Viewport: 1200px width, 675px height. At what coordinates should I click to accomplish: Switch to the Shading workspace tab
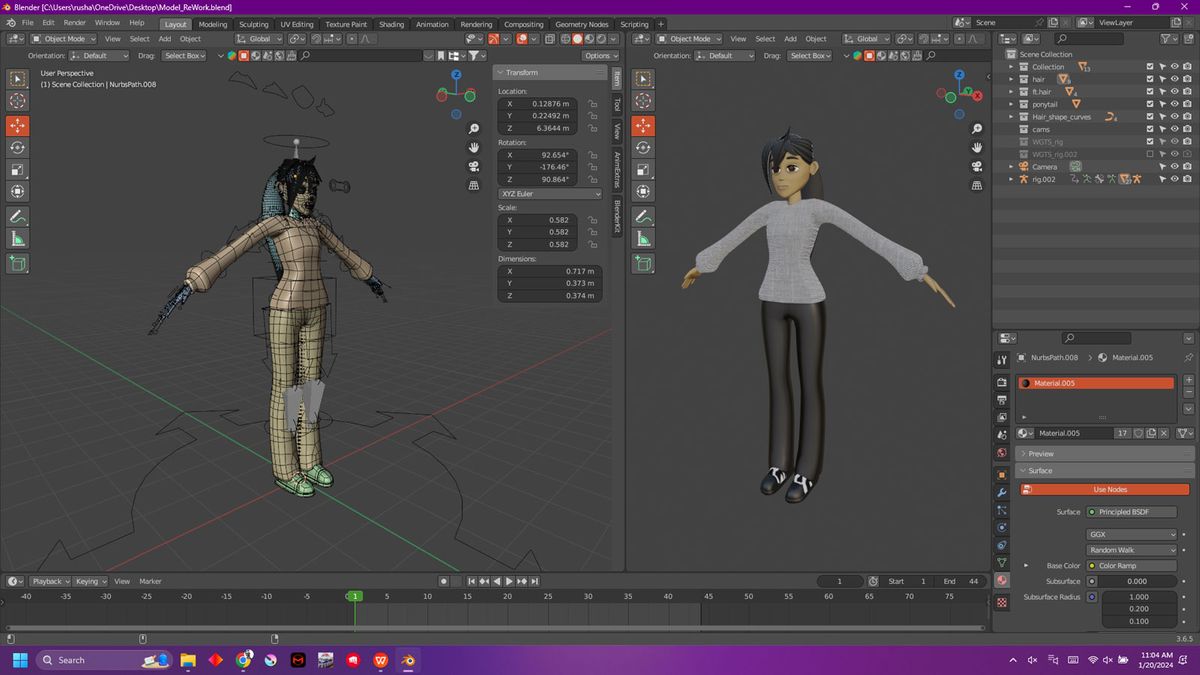point(392,24)
